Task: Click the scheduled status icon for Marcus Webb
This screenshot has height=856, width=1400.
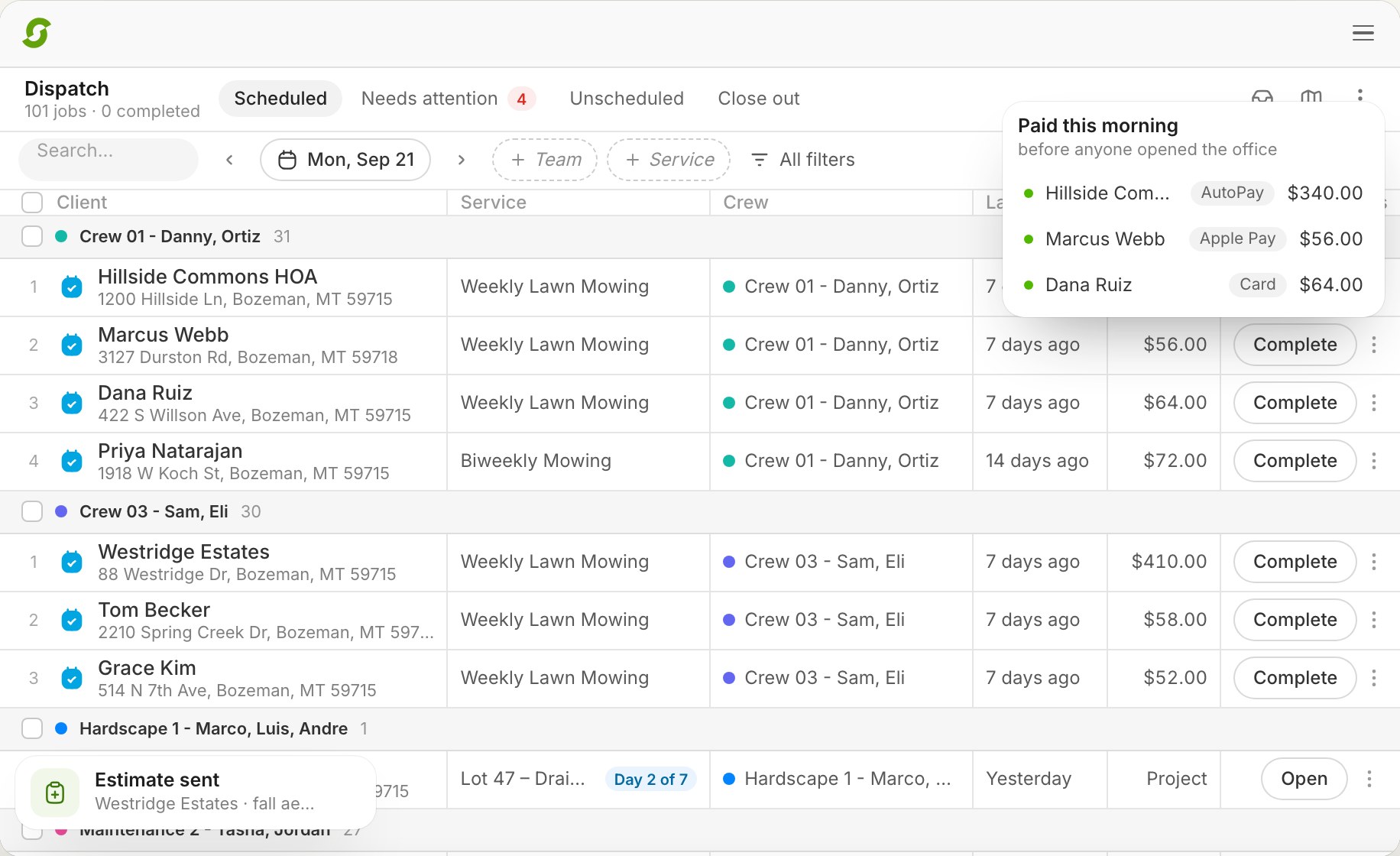Action: (72, 345)
